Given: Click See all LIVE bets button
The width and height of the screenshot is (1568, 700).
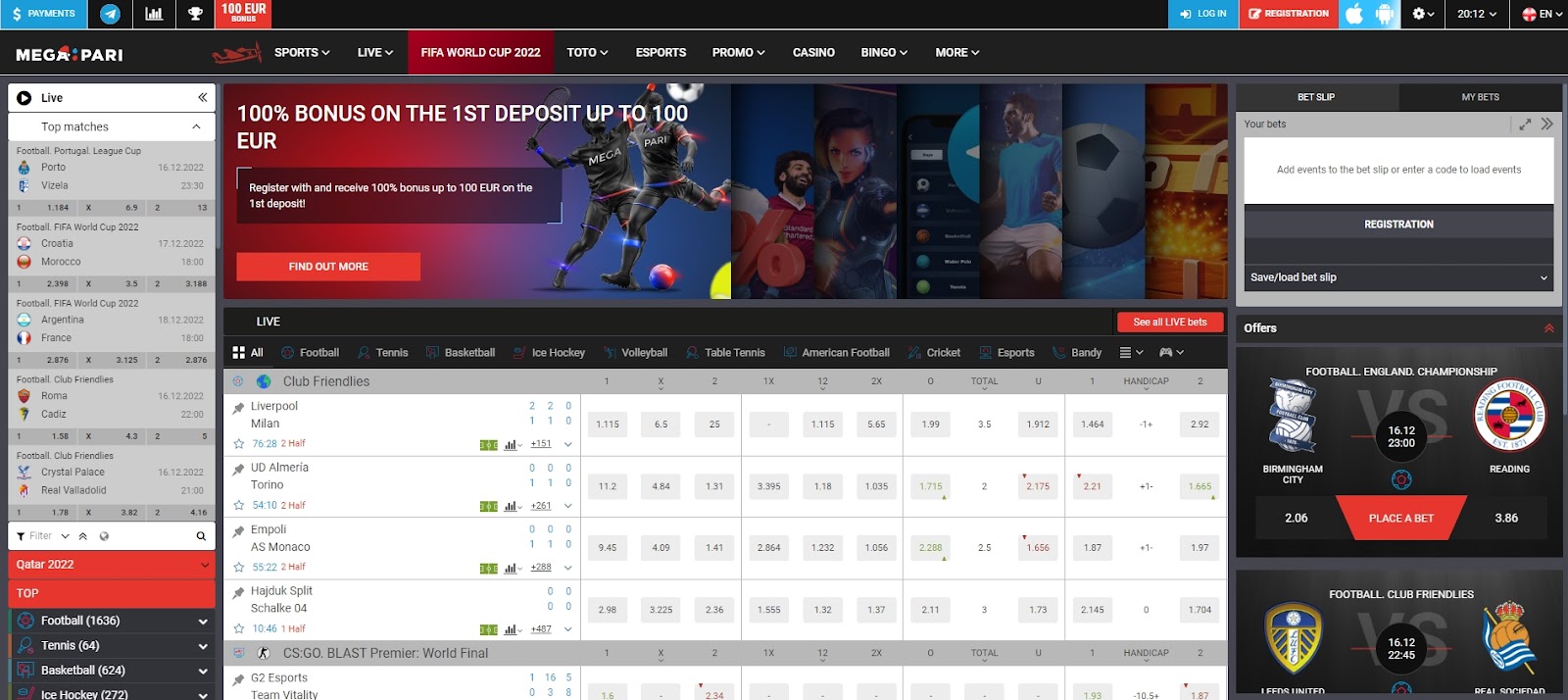Looking at the screenshot, I should tap(1170, 323).
